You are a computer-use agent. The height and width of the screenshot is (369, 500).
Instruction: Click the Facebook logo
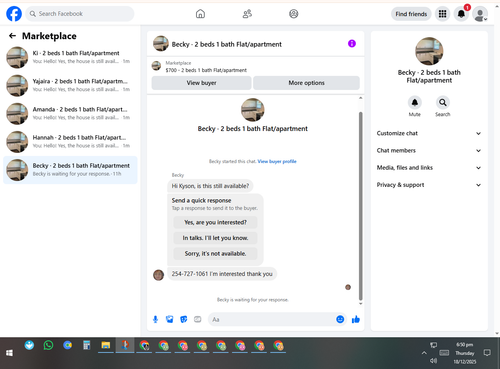tap(14, 14)
